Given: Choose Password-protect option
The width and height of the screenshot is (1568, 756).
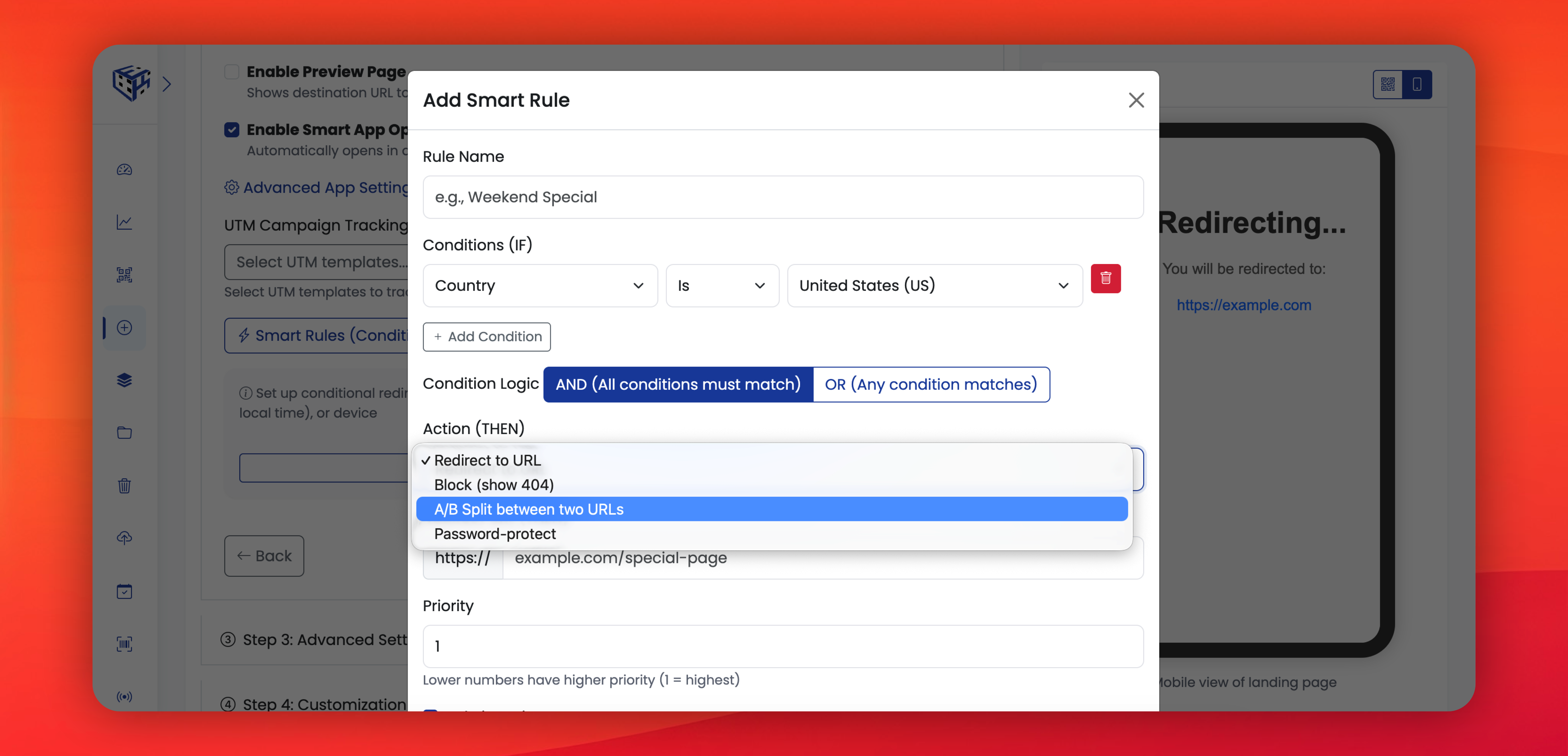Looking at the screenshot, I should click(772, 534).
